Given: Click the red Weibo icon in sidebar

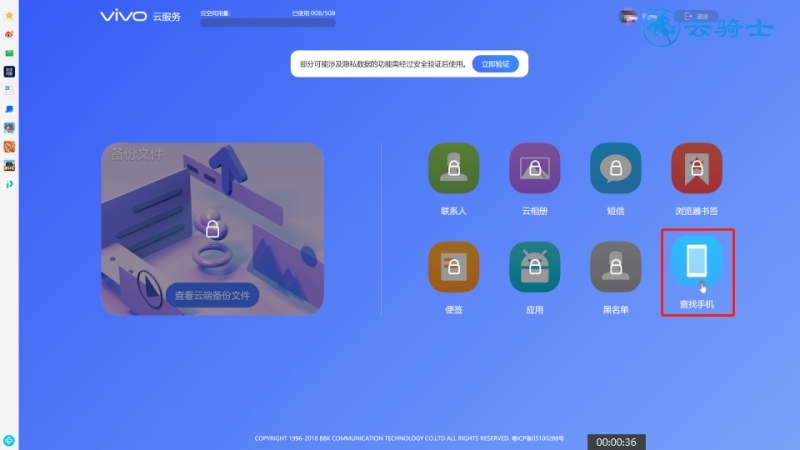Looking at the screenshot, I should pyautogui.click(x=9, y=34).
